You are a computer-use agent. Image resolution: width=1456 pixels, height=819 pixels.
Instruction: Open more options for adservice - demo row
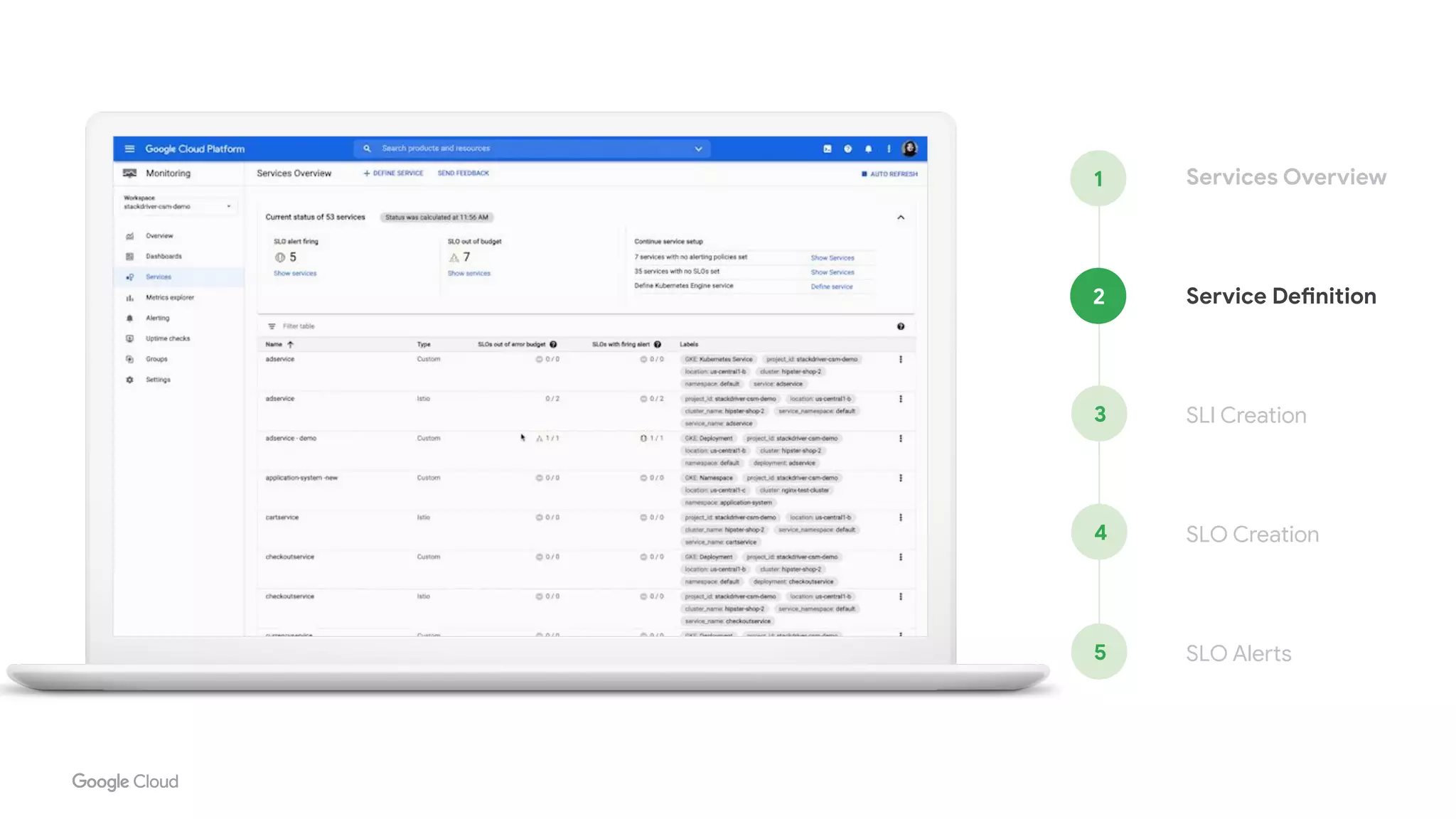(x=901, y=439)
